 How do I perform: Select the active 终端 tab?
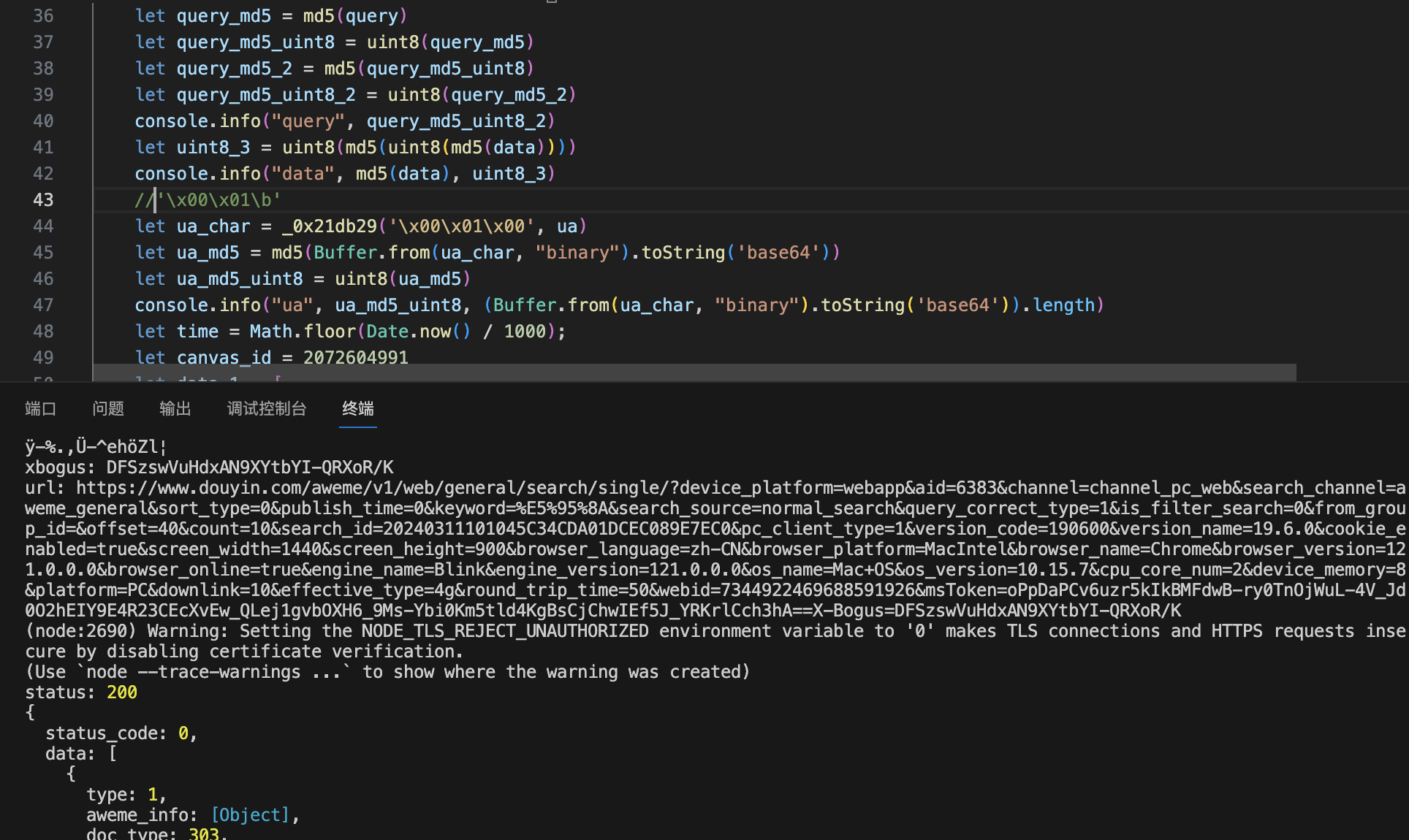(x=357, y=409)
